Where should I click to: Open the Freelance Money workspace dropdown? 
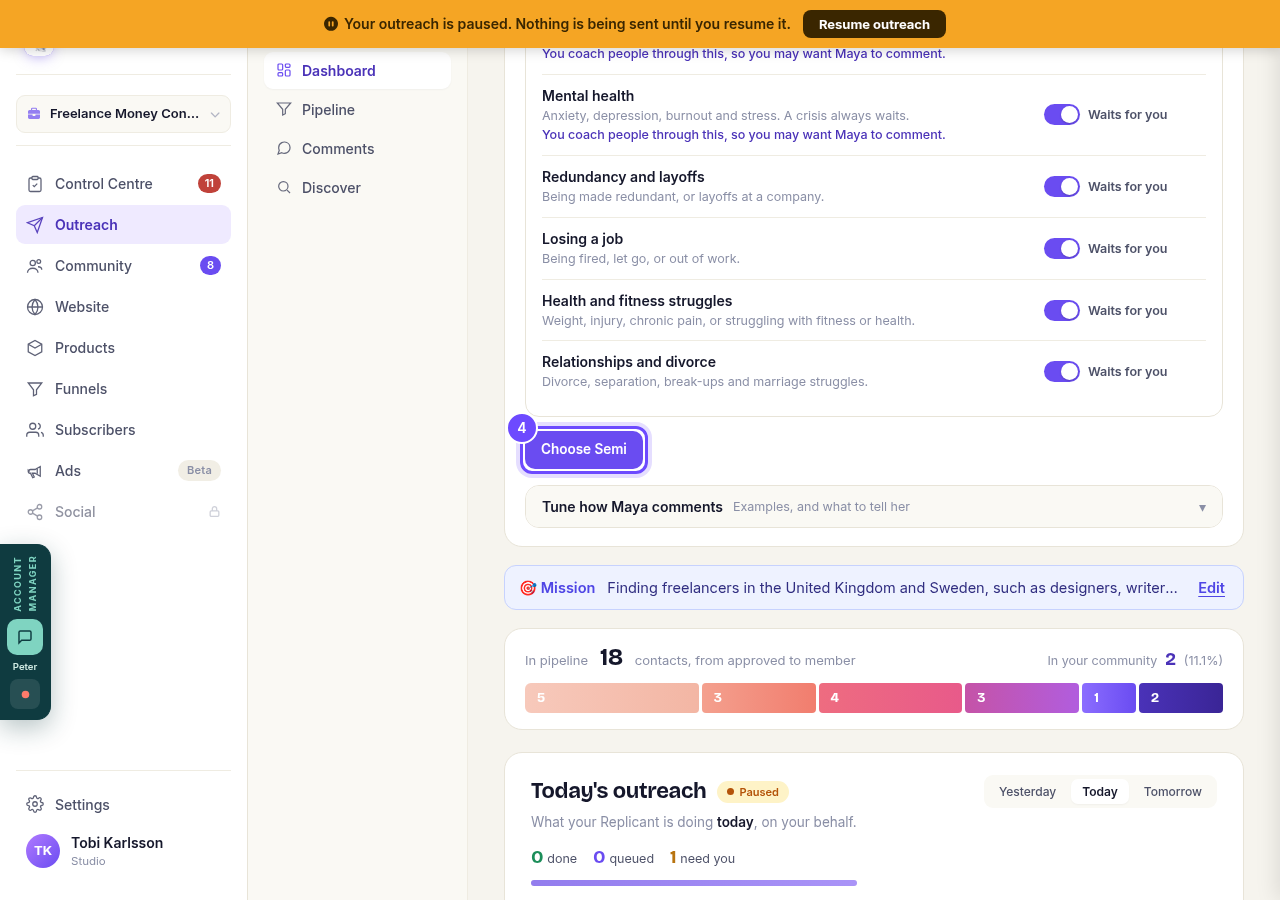click(x=123, y=114)
